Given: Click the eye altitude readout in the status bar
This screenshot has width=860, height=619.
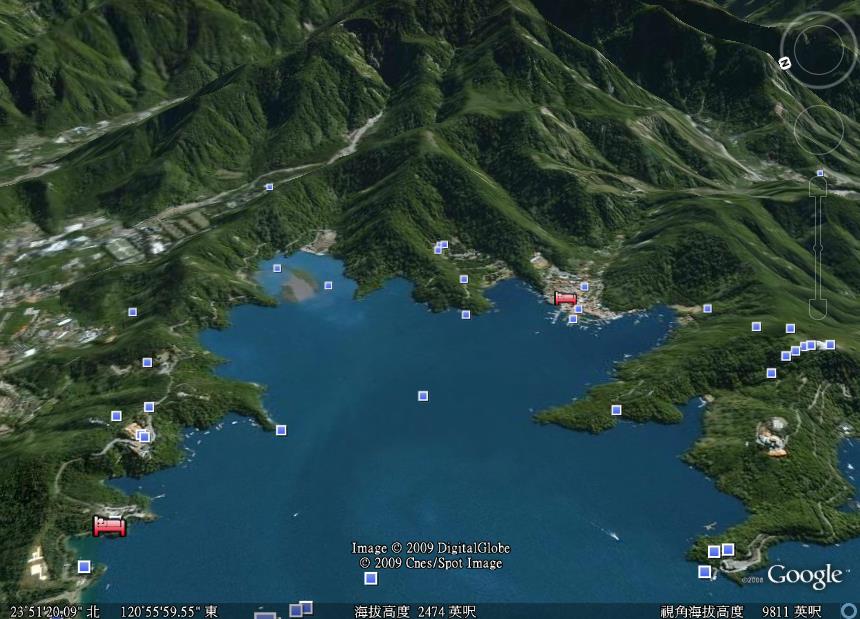Looking at the screenshot, I should [741, 611].
